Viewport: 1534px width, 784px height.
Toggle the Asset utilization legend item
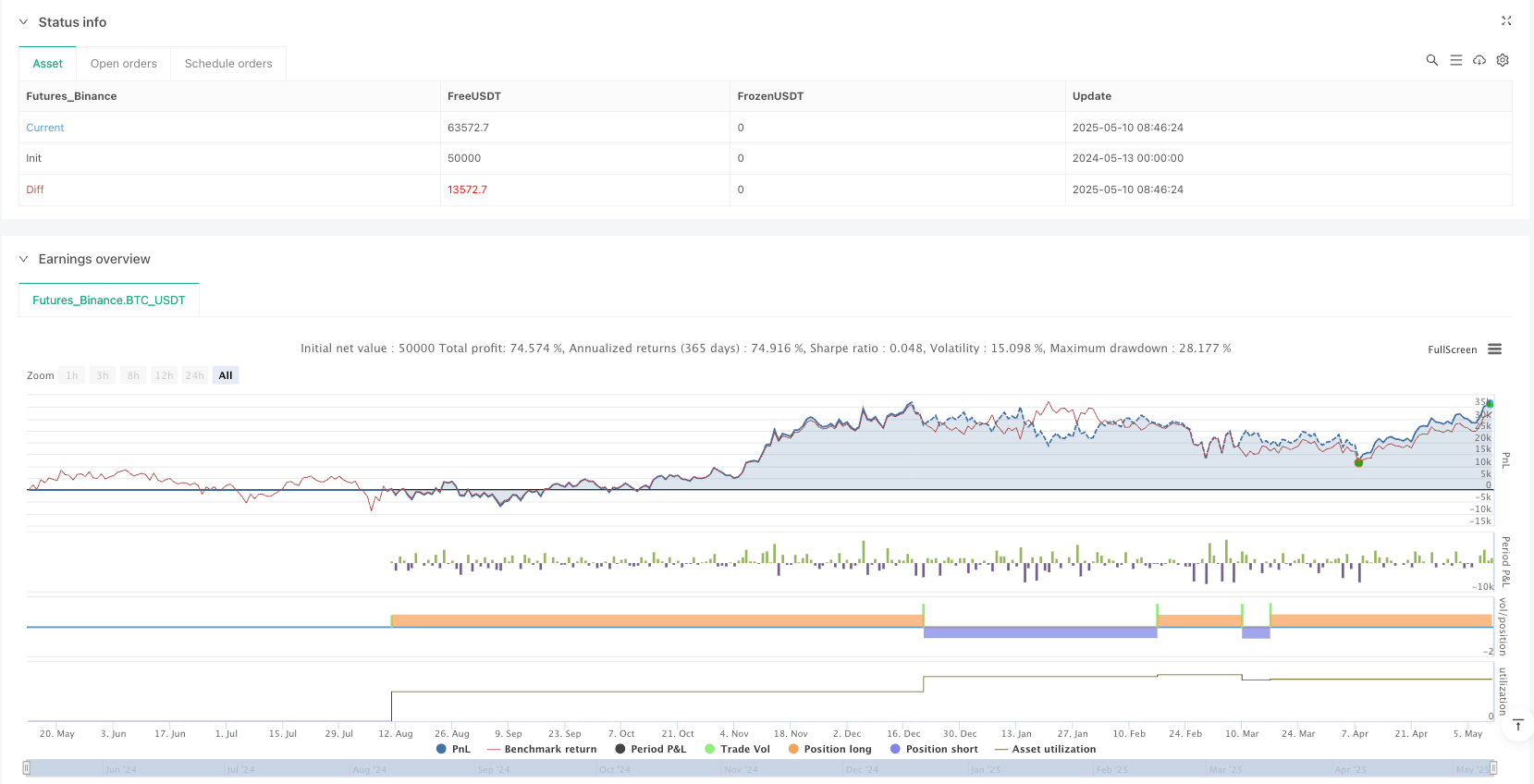[1045, 749]
